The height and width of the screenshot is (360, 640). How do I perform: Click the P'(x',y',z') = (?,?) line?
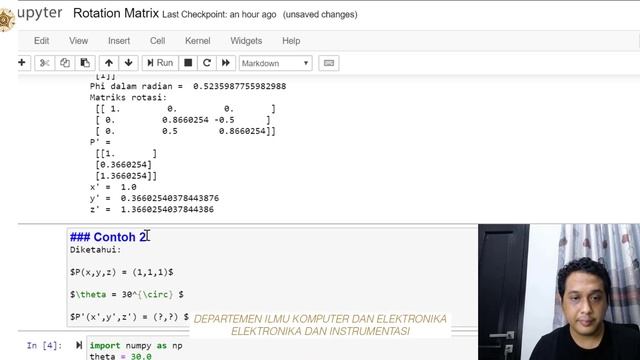129,317
